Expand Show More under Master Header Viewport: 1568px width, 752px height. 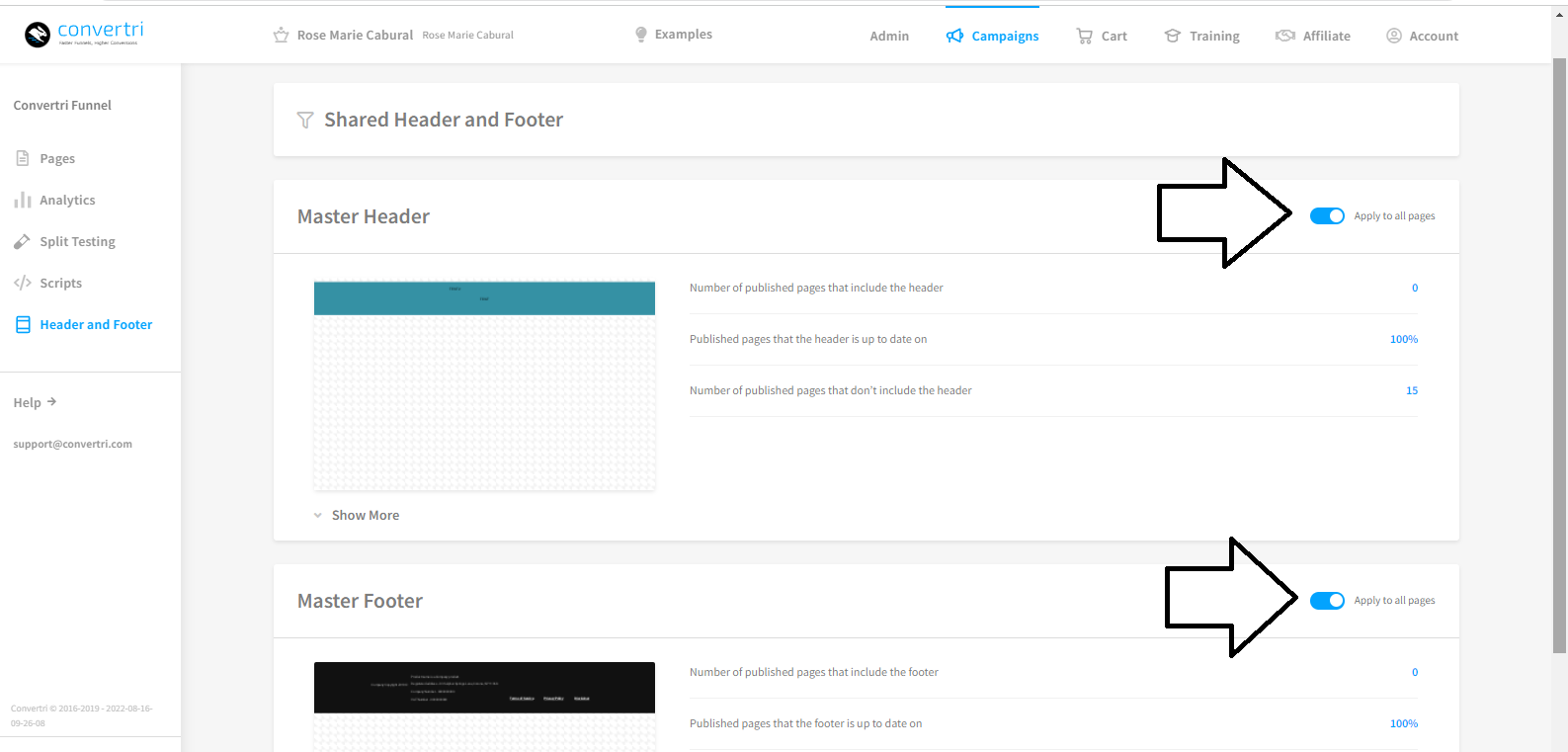(365, 516)
